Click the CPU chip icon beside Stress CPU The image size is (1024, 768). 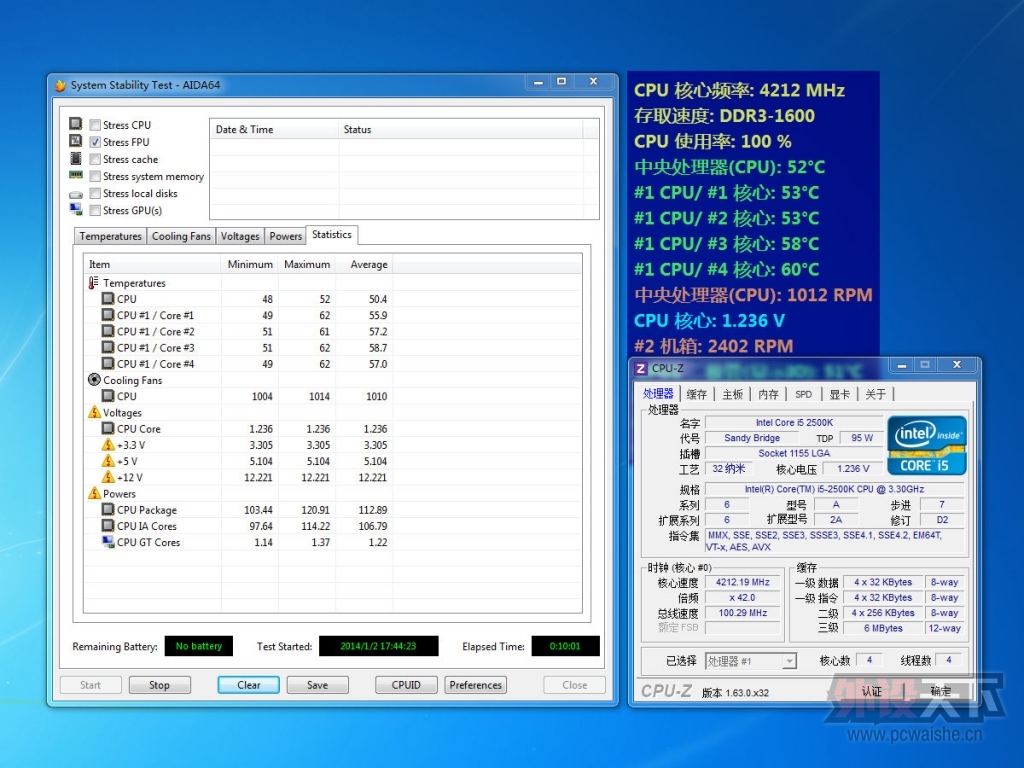click(x=76, y=123)
